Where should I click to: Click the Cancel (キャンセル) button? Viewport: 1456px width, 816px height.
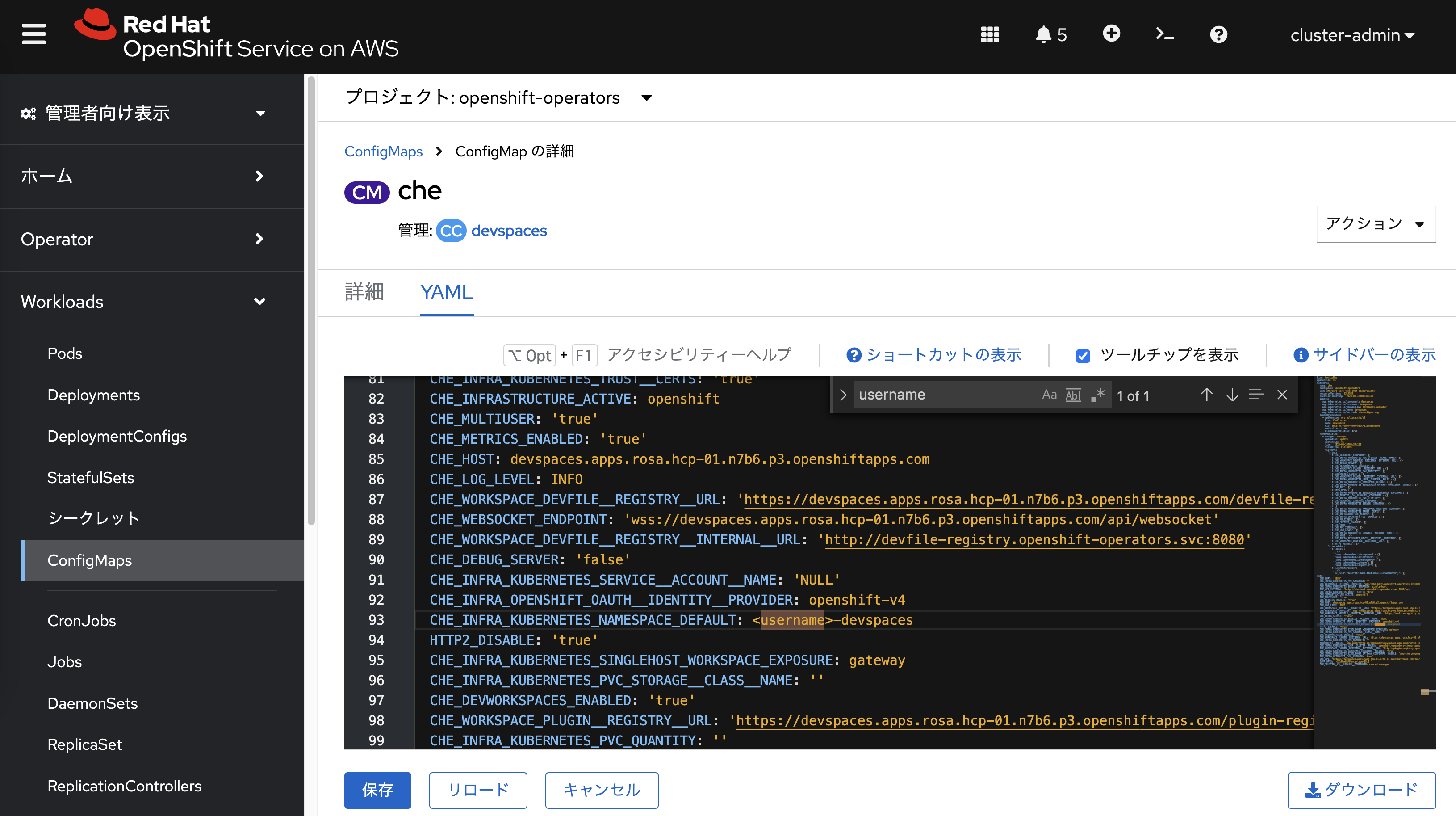coord(602,790)
